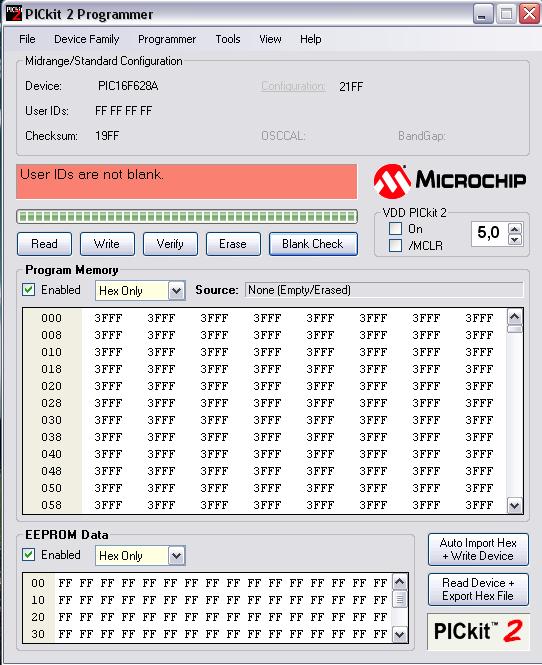Click Program Memory address 048

coord(51,471)
